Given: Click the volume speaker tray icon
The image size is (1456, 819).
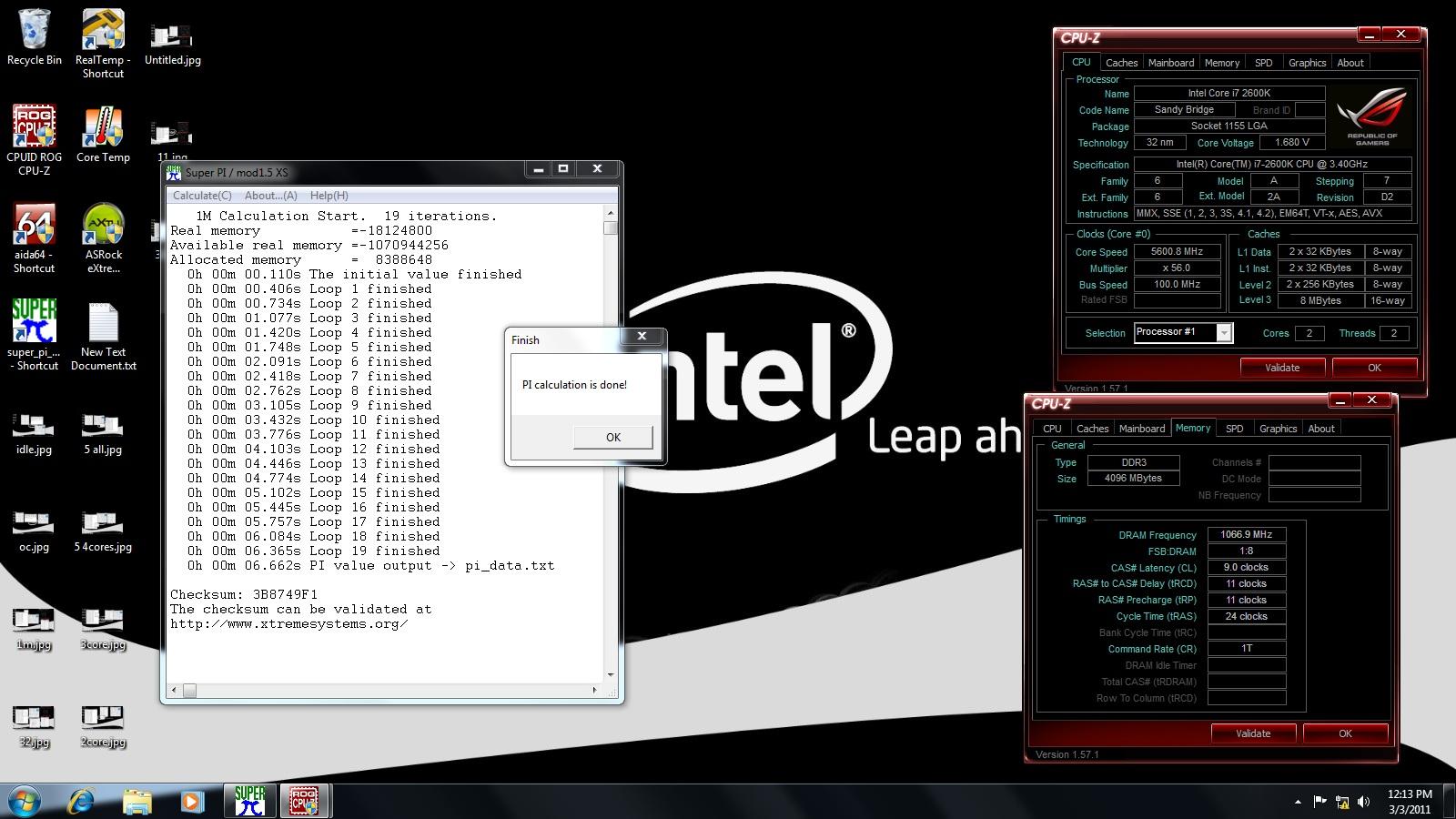Looking at the screenshot, I should pos(1363,802).
